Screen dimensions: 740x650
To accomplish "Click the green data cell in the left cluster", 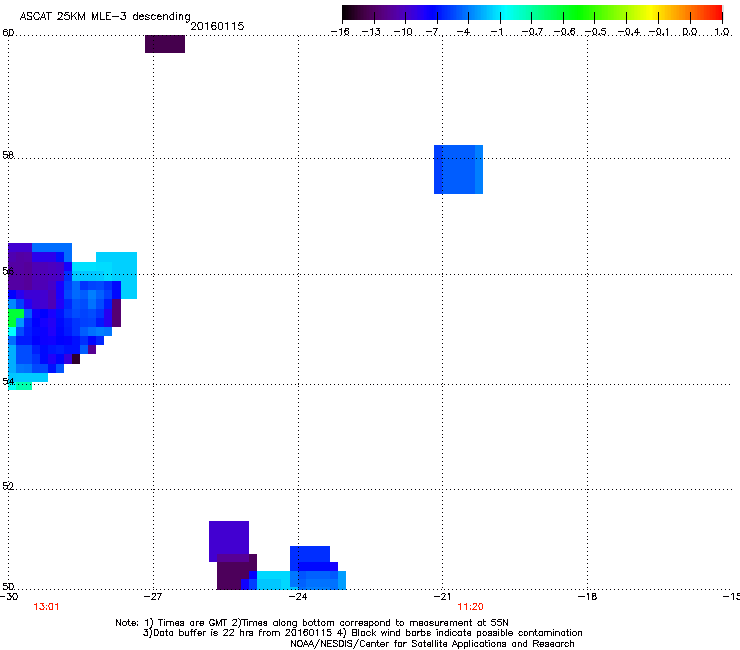I will (16, 316).
